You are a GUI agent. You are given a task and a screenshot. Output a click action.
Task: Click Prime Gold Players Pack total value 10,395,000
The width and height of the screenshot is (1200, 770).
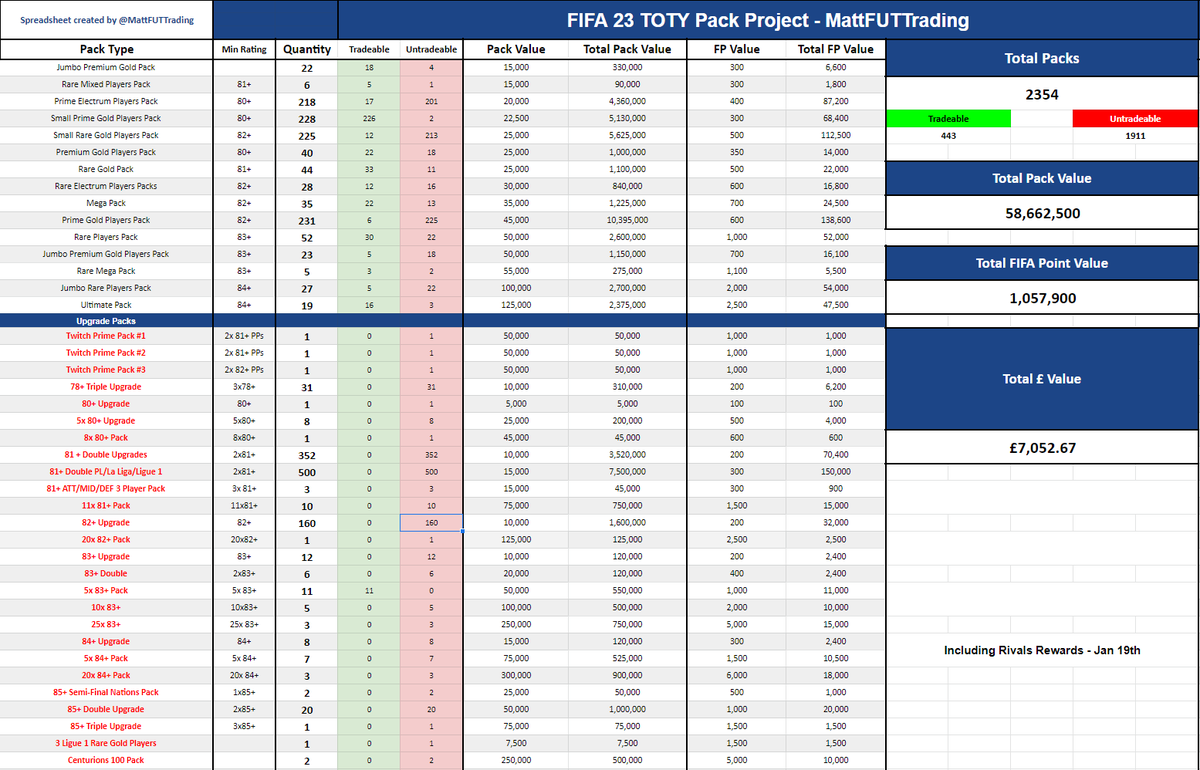coord(629,220)
